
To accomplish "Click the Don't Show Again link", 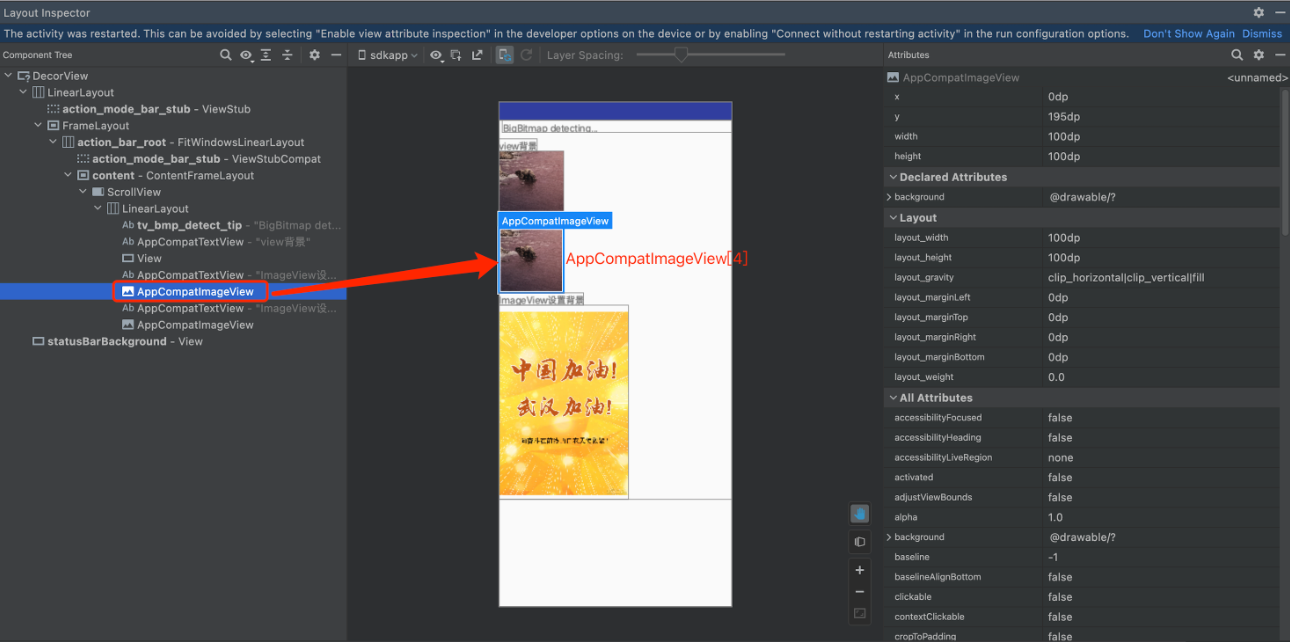I will point(1188,33).
